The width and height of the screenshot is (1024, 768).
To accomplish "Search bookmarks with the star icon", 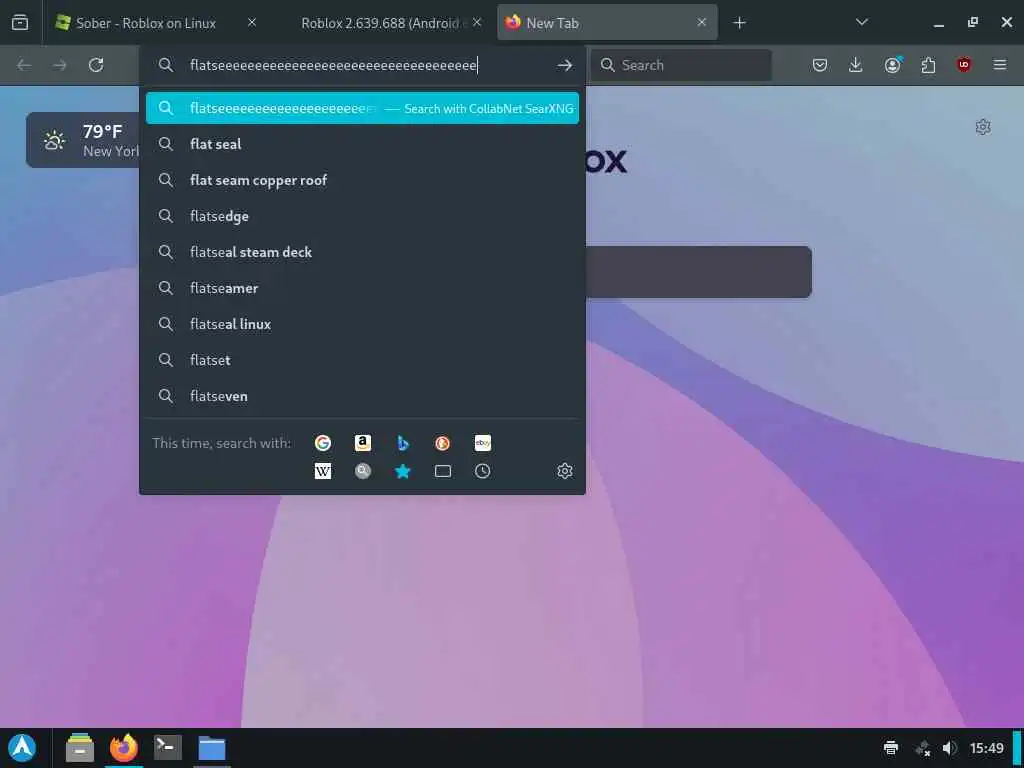I will (x=403, y=471).
